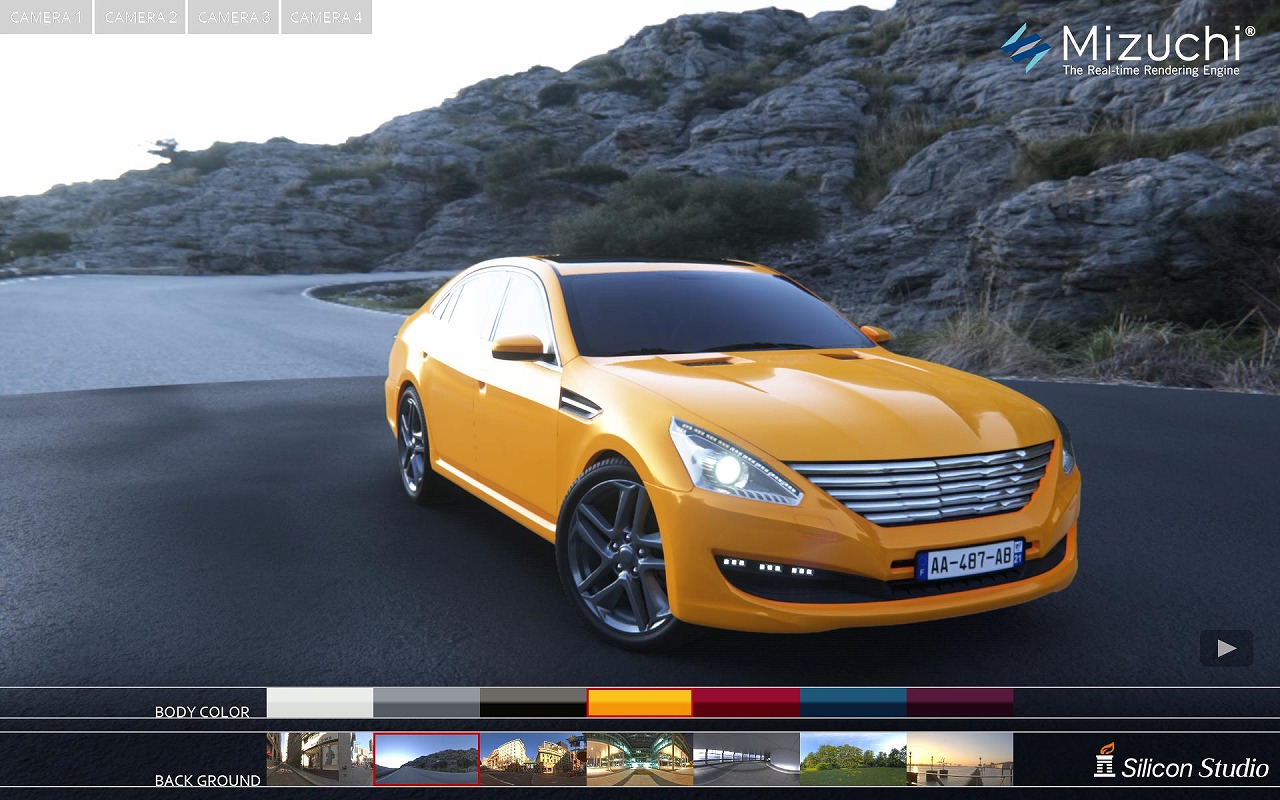Apply the red body color swatch
Image resolution: width=1280 pixels, height=800 pixels.
(747, 702)
